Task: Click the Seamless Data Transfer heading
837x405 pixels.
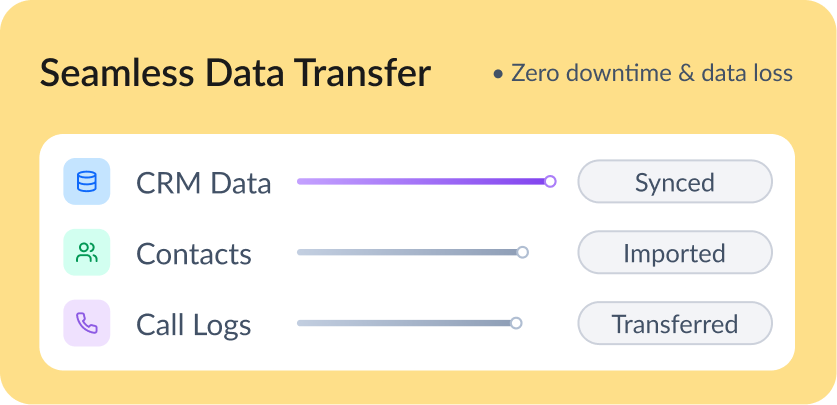Action: click(x=236, y=75)
